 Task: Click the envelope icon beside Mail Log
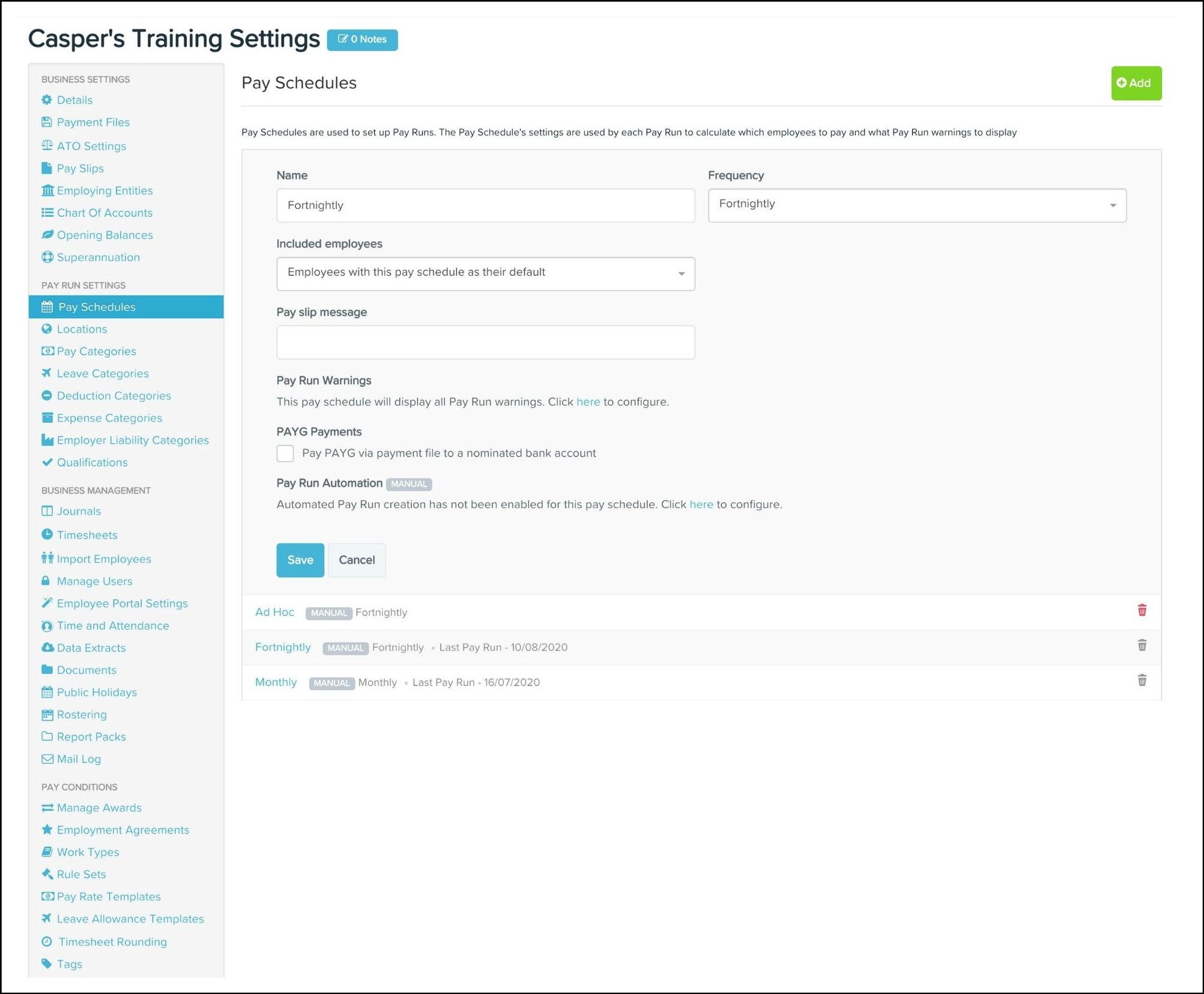click(x=47, y=759)
